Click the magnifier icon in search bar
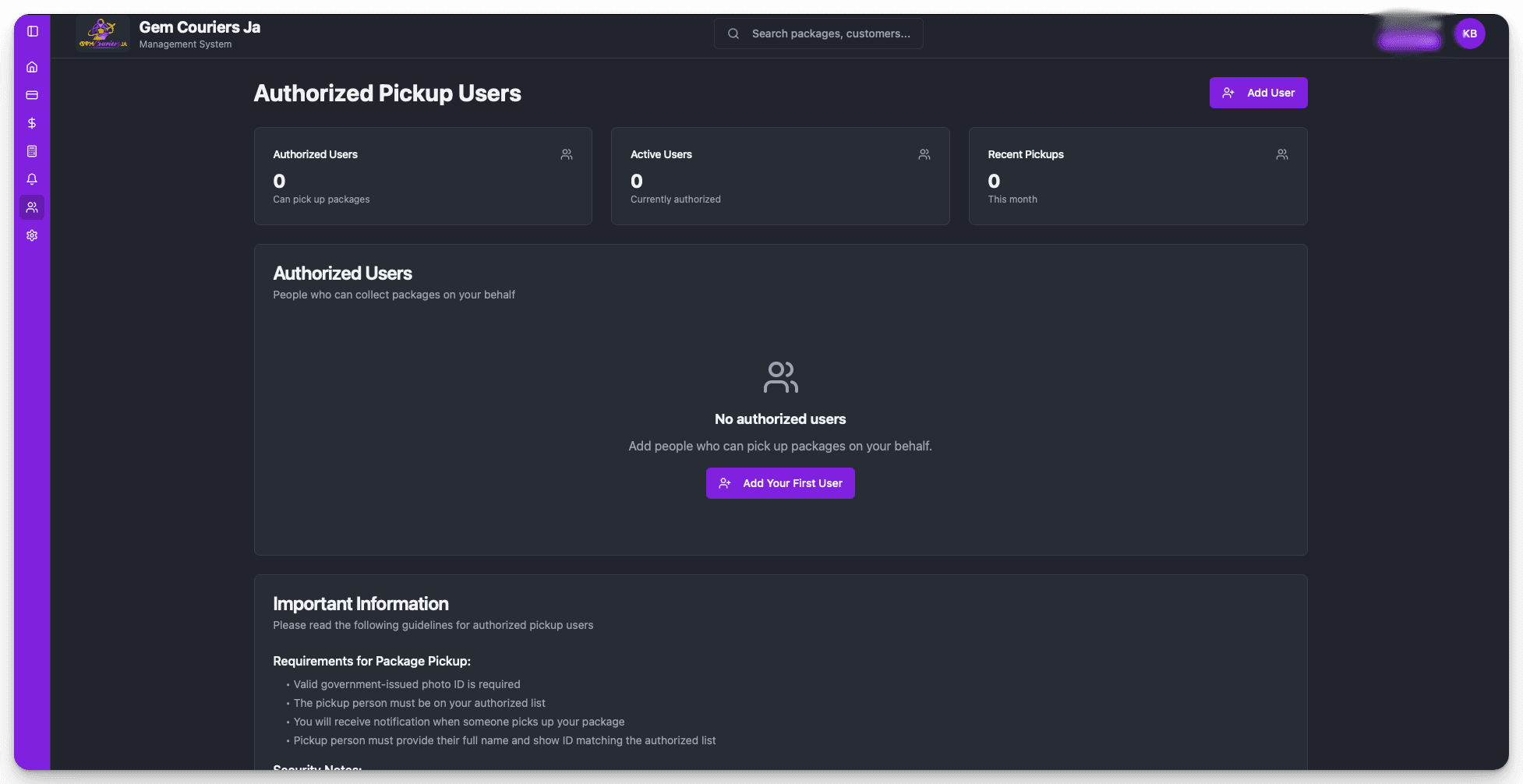Screen dimensions: 1523x784 [x=733, y=34]
